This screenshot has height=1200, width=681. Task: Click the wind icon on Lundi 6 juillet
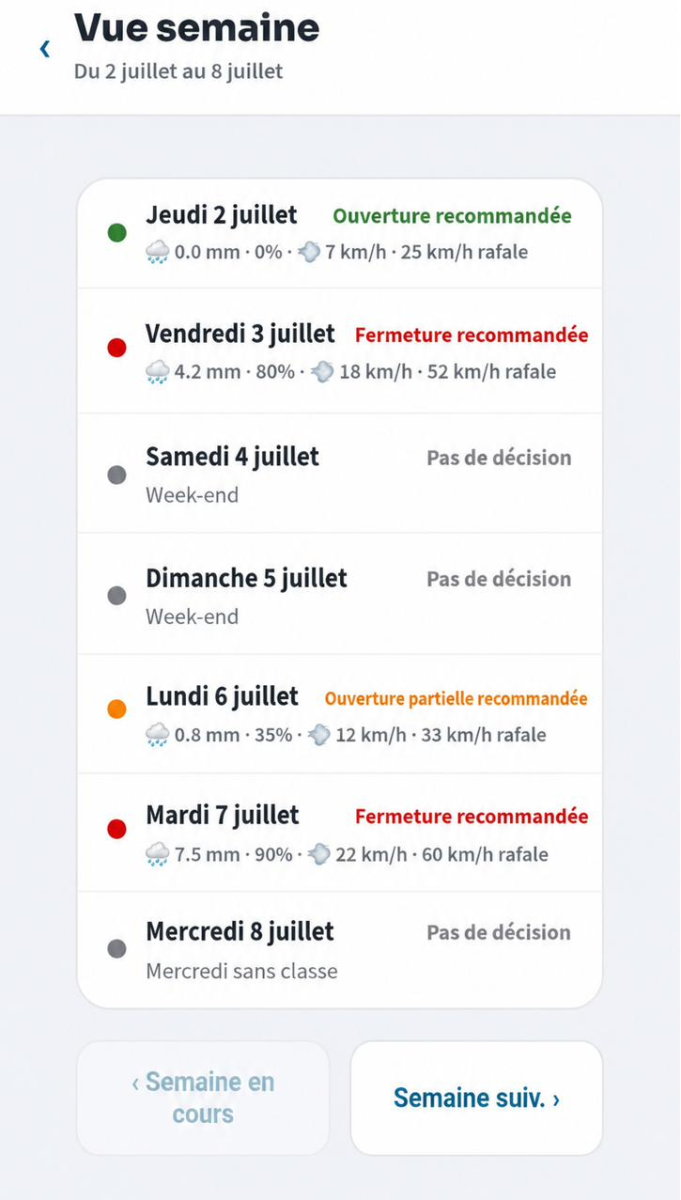point(319,735)
